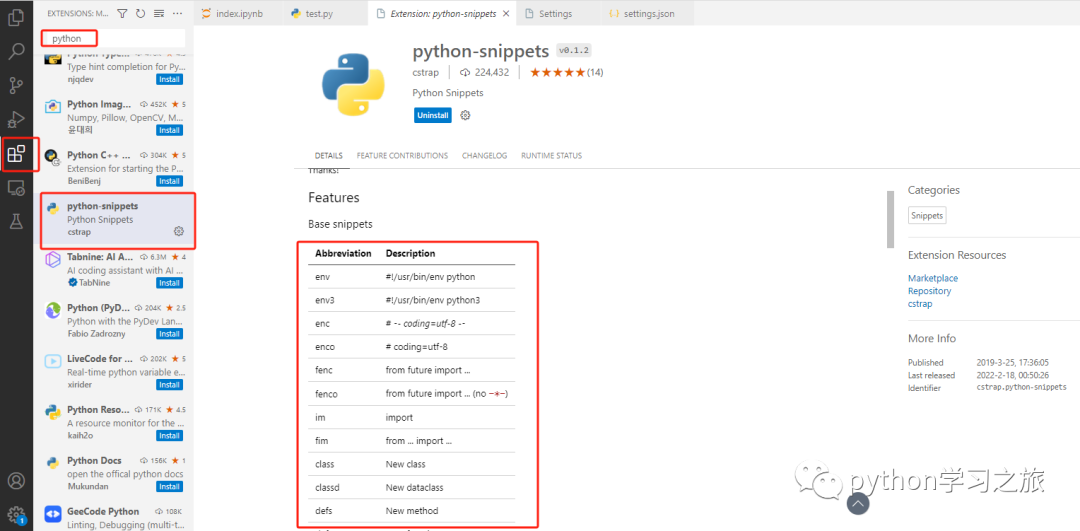The width and height of the screenshot is (1080, 531).
Task: Switch to index.ipynb tab
Action: point(239,13)
